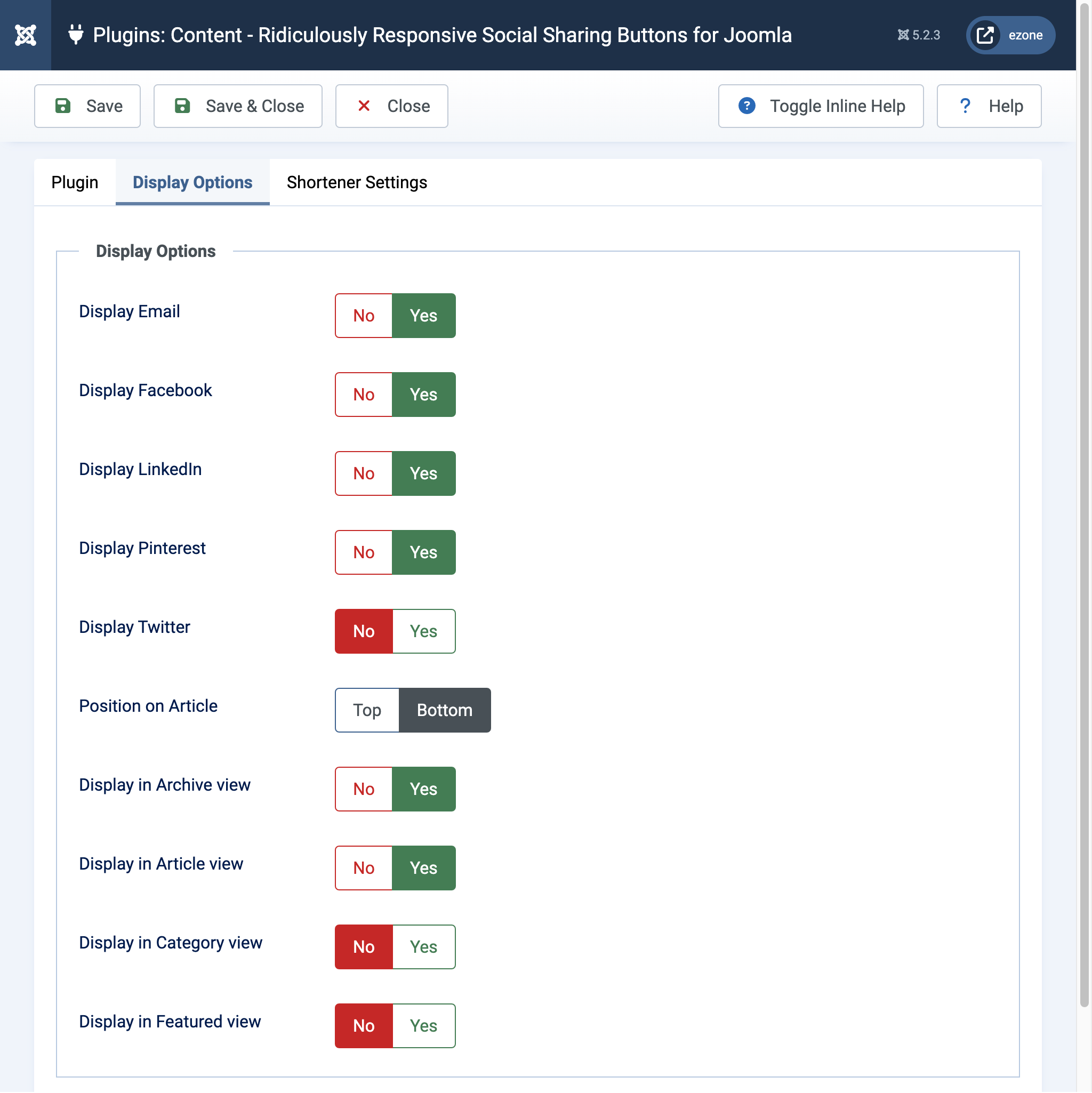Disable Display Email
This screenshot has height=1093, width=1092.
coord(364,316)
